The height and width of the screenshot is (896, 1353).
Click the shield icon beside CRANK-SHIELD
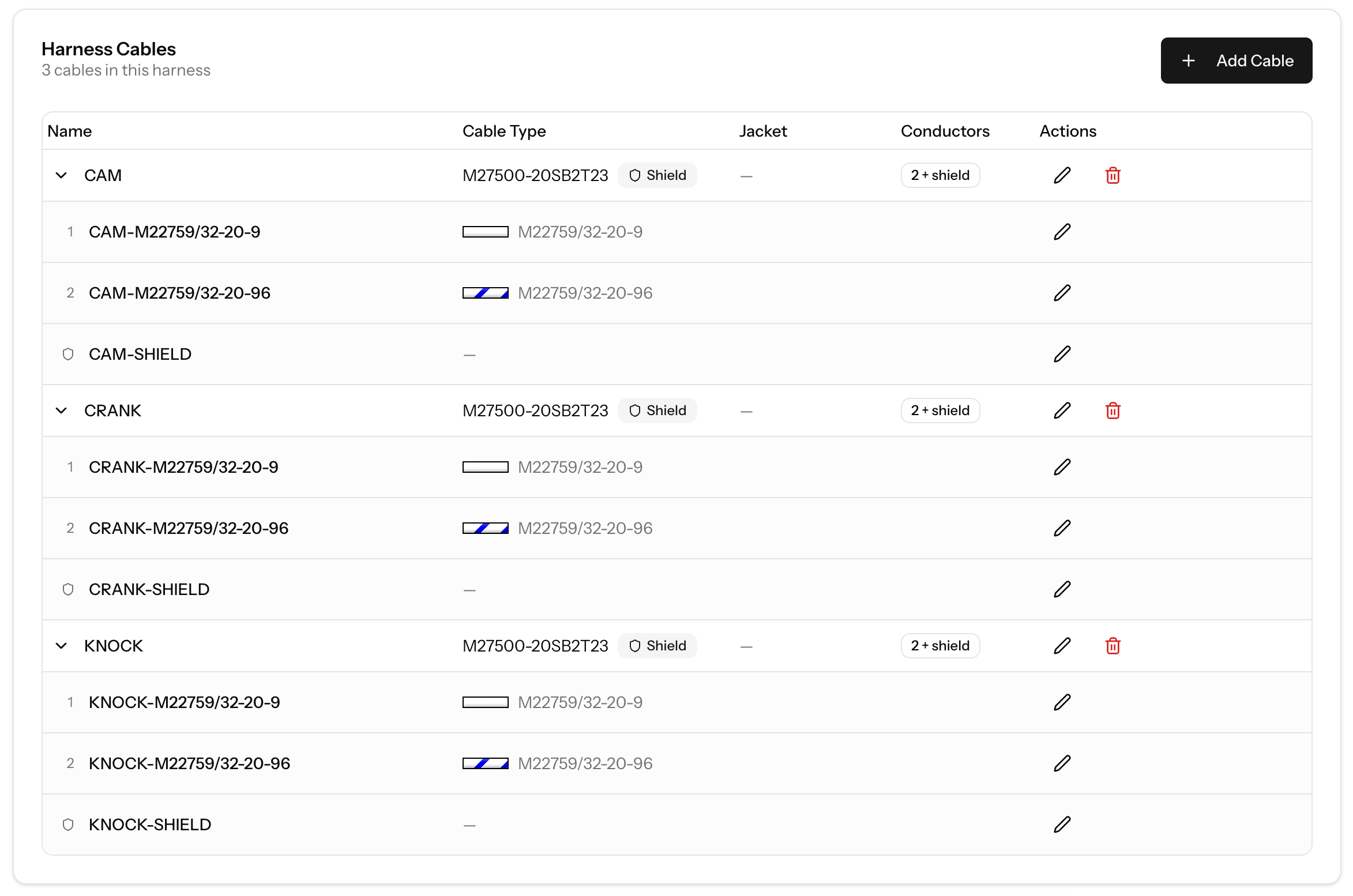pyautogui.click(x=68, y=589)
